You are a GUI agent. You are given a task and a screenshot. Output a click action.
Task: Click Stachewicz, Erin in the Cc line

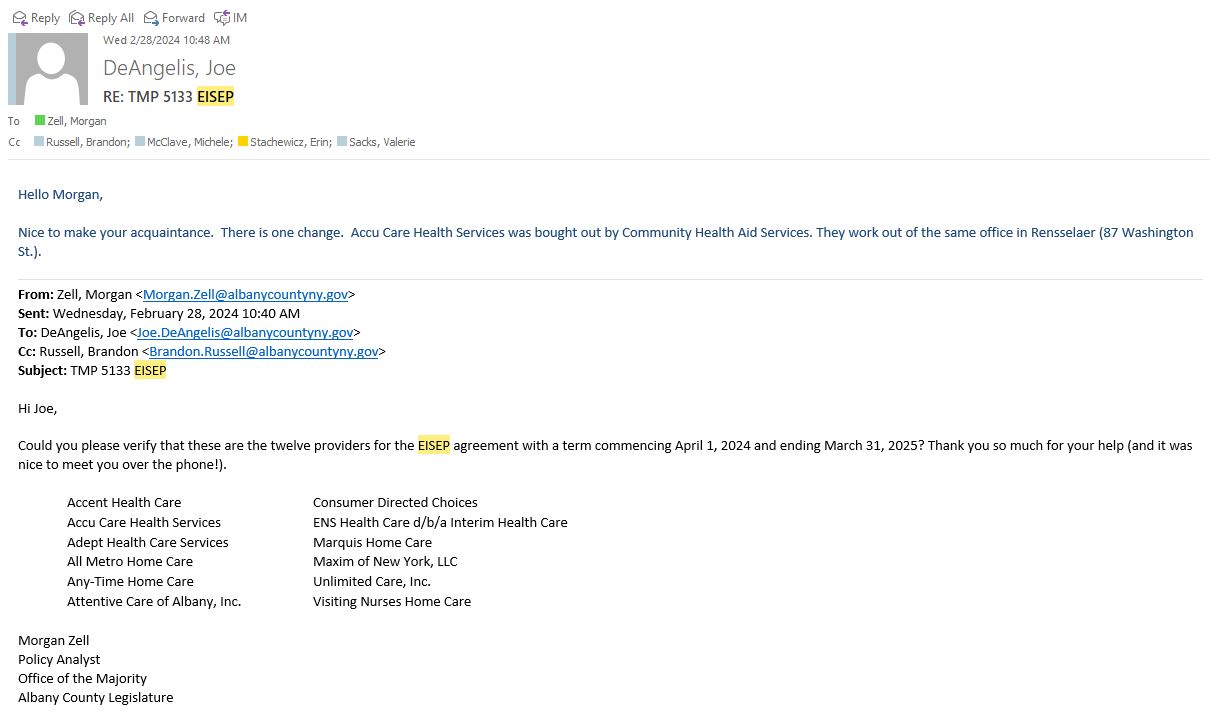tap(290, 142)
